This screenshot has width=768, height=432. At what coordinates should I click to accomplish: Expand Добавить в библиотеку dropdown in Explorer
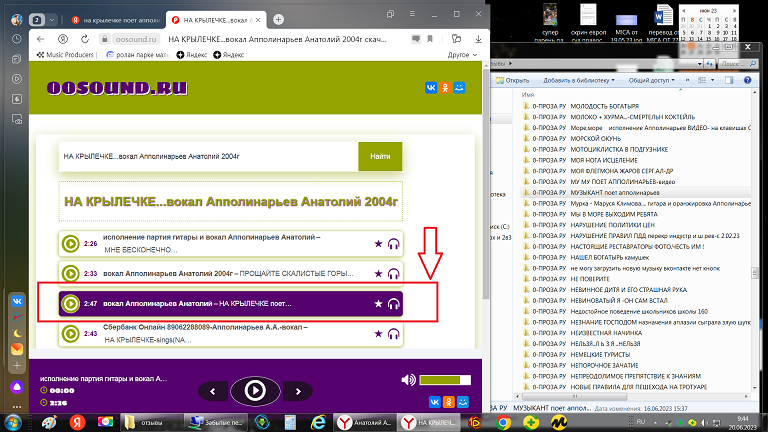pos(578,80)
